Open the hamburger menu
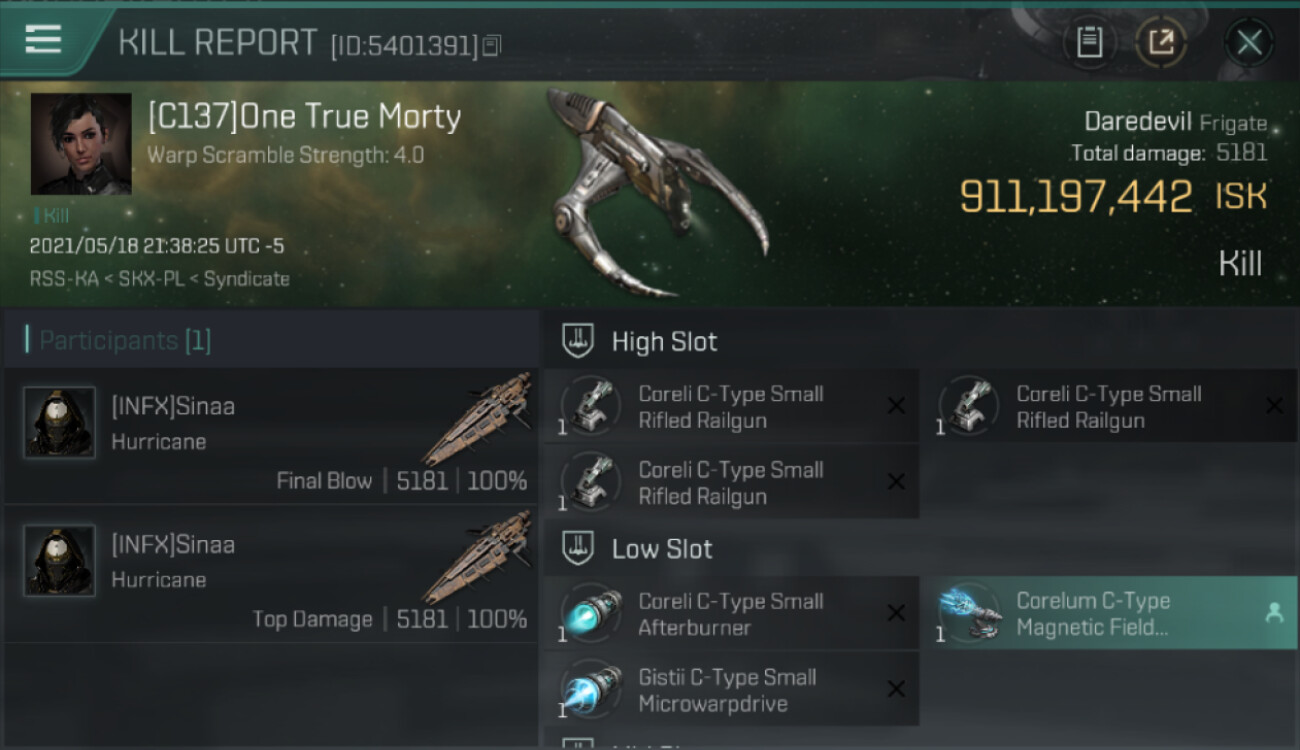Screen dimensions: 1300x750 pos(42,40)
